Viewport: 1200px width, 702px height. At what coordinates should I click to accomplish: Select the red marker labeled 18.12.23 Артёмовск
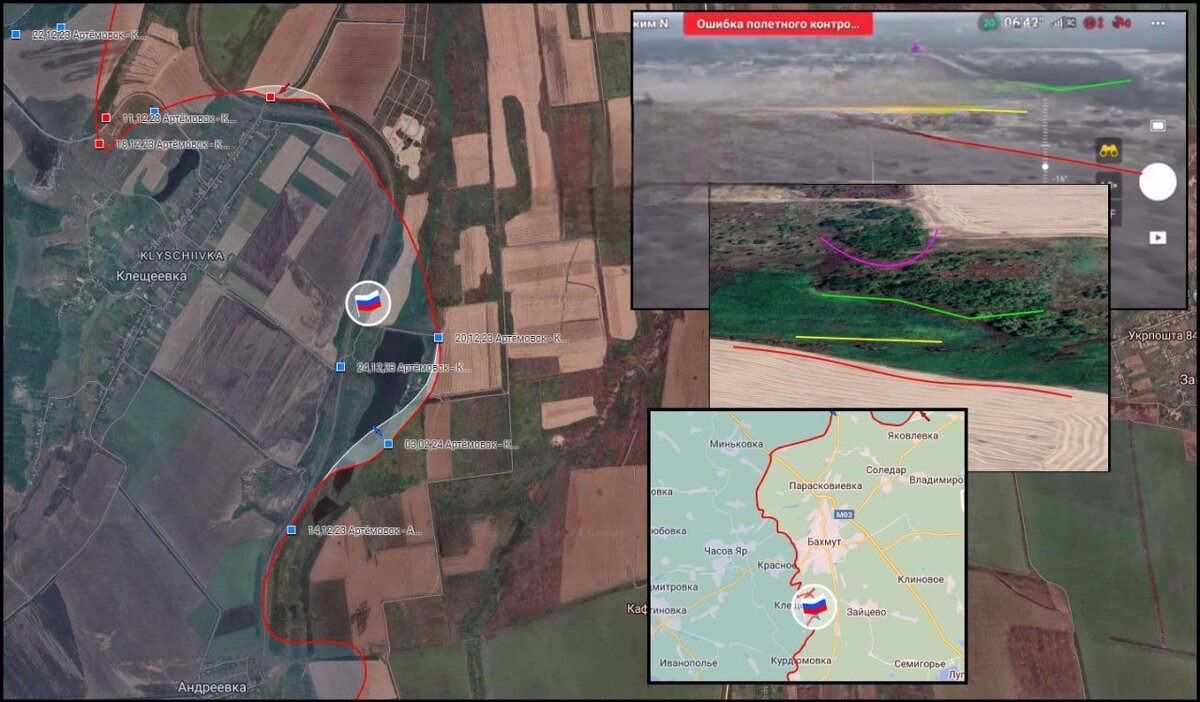[x=99, y=144]
